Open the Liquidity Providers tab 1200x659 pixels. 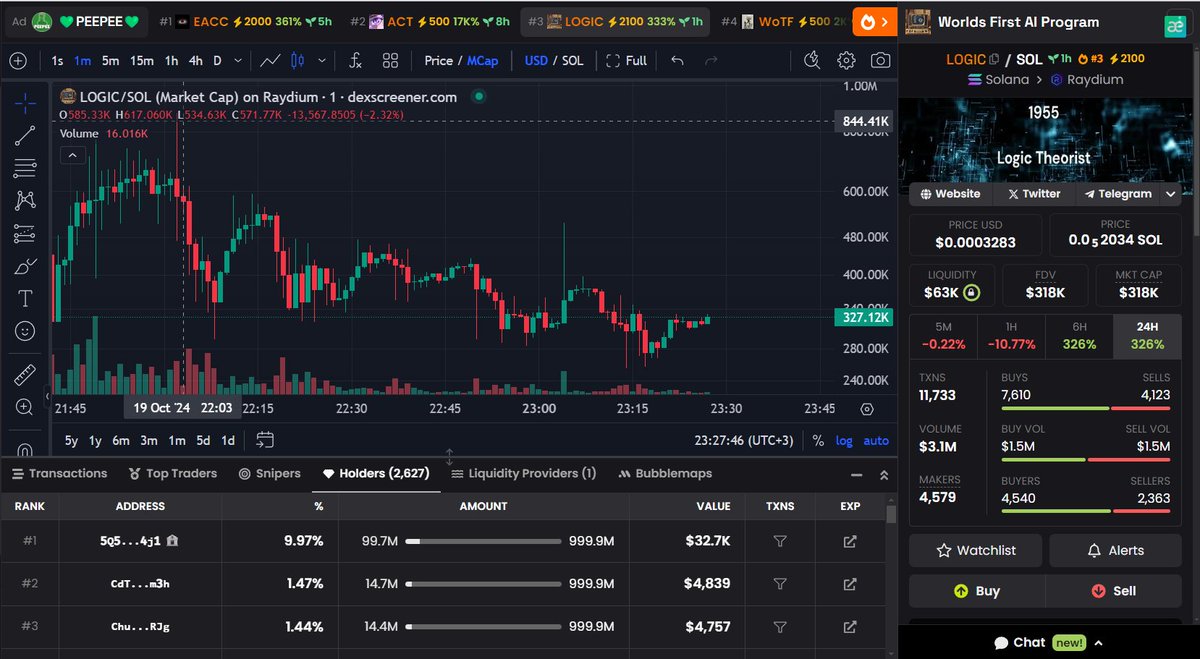524,474
